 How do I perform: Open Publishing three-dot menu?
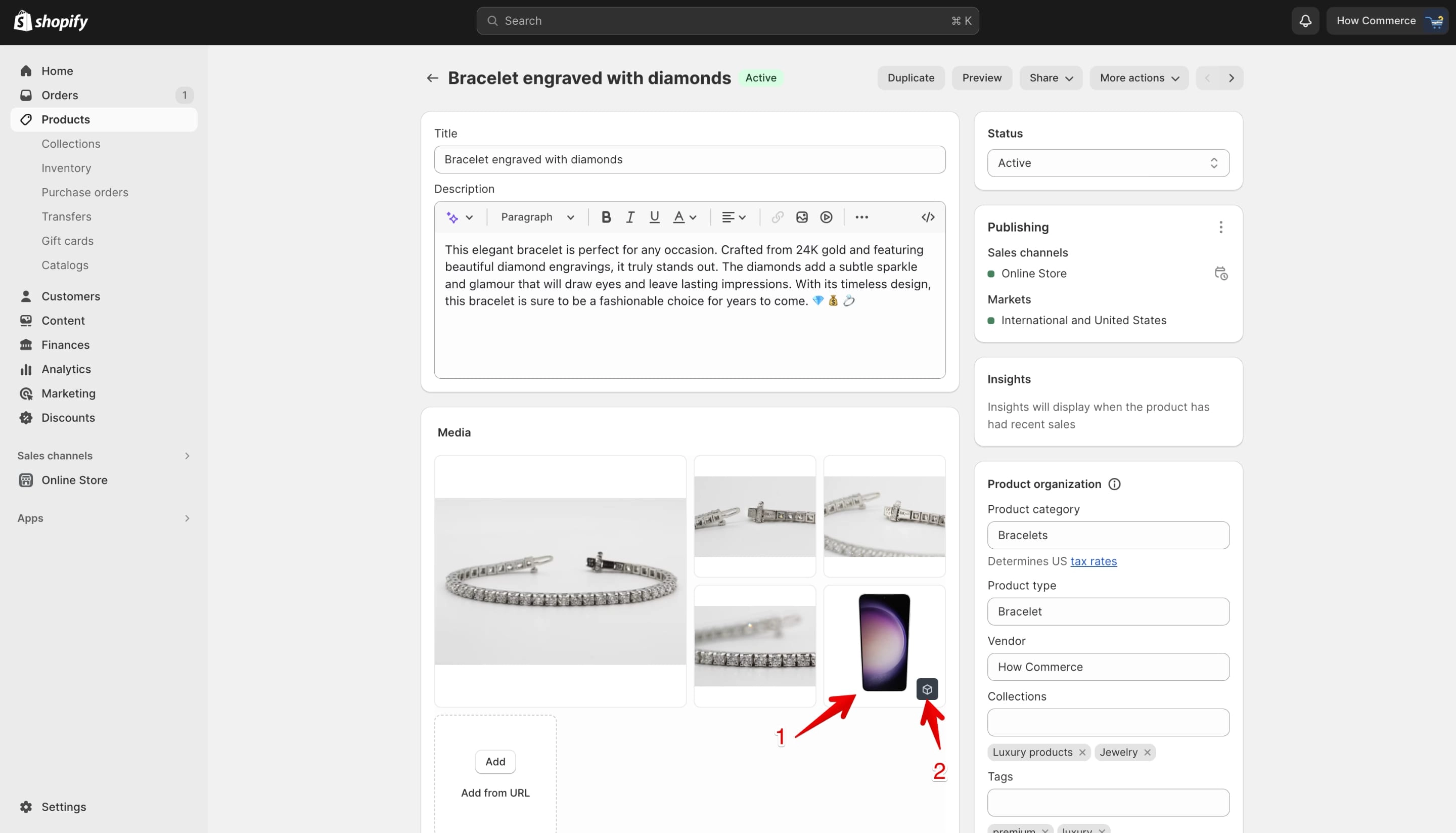coord(1221,227)
